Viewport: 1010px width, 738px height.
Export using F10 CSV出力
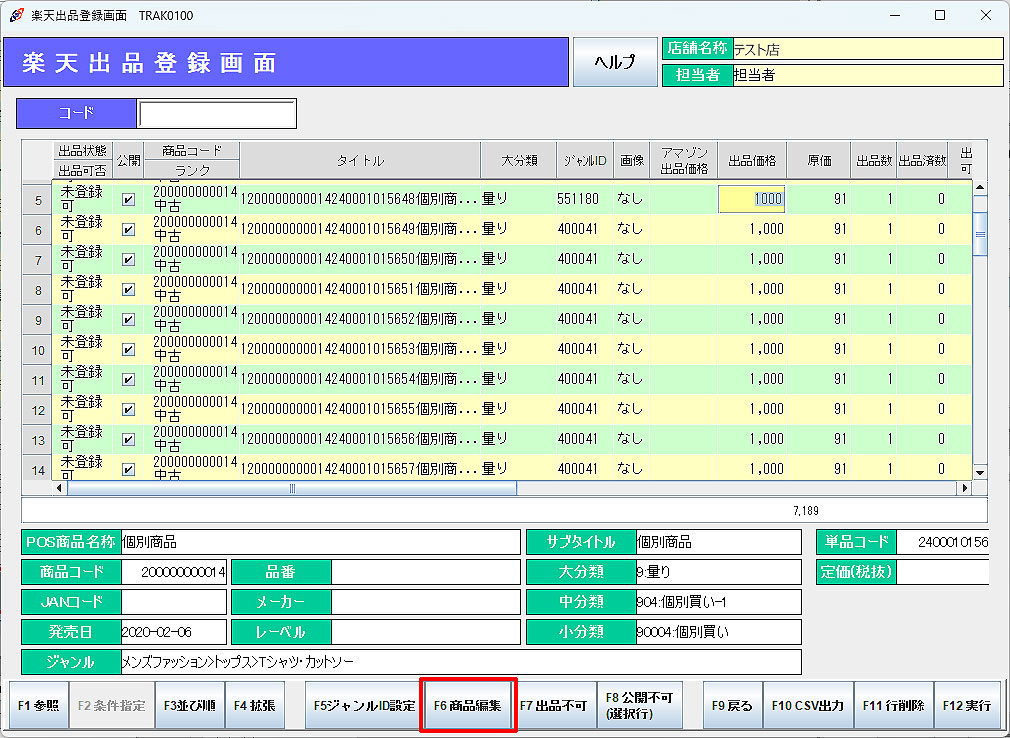pos(807,705)
